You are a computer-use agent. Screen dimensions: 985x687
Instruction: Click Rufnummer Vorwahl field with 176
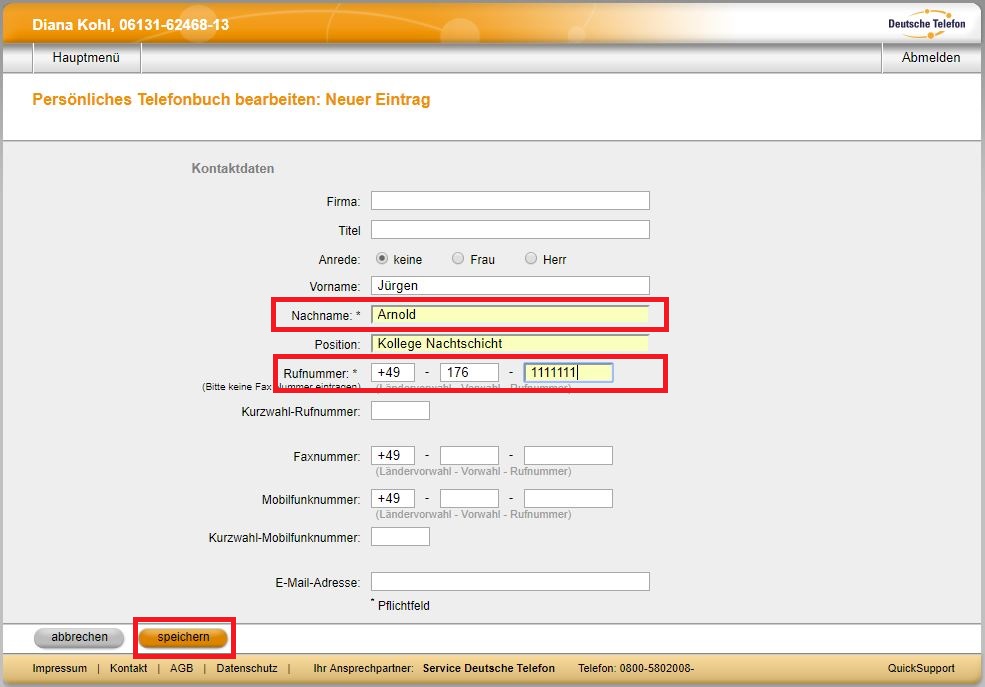pos(469,372)
